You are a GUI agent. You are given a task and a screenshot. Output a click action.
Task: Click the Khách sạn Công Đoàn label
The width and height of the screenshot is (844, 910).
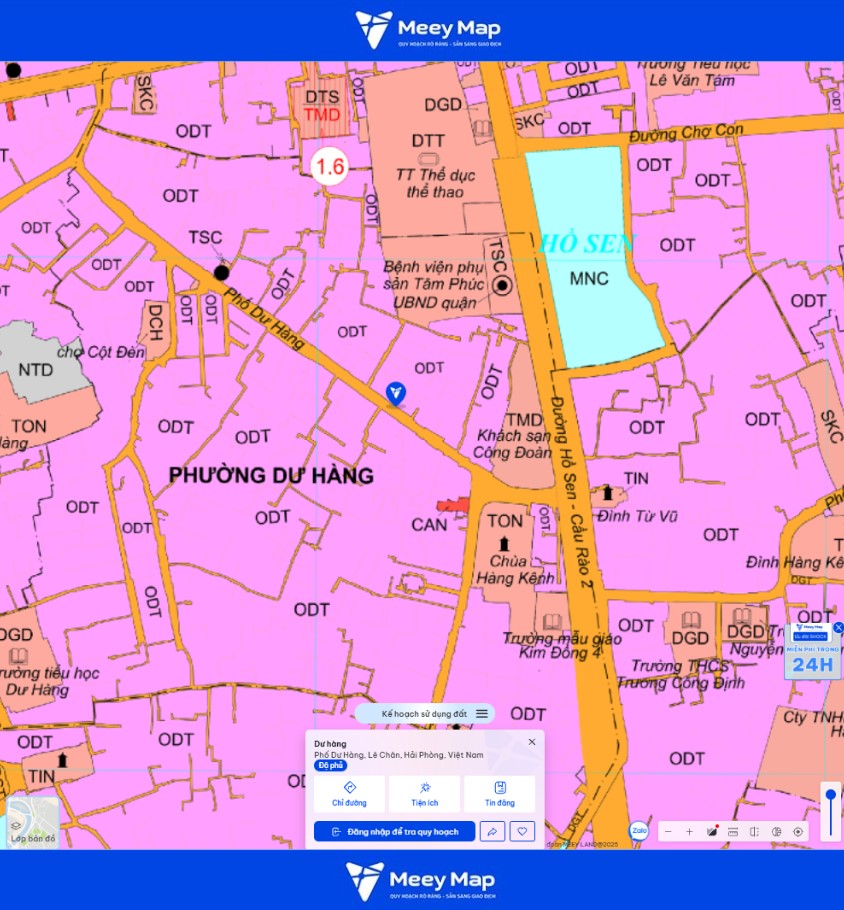pyautogui.click(x=512, y=444)
